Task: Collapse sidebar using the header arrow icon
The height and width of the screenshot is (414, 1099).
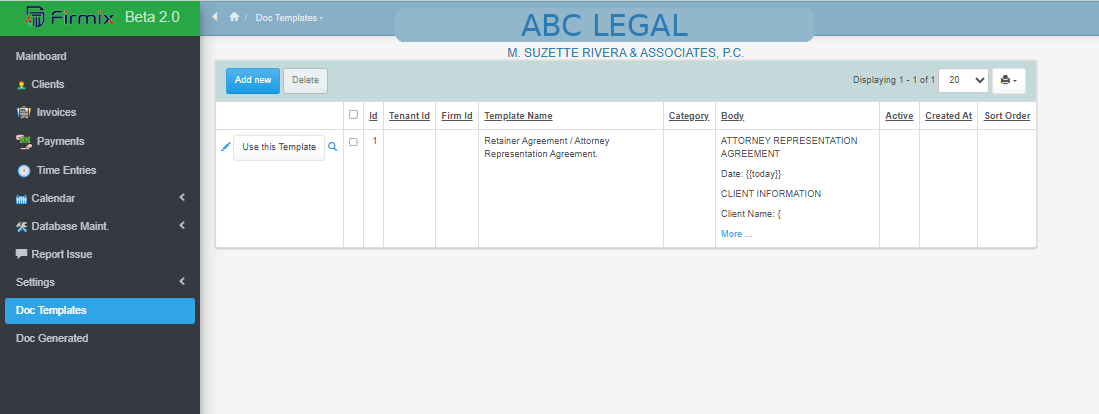Action: (x=215, y=17)
